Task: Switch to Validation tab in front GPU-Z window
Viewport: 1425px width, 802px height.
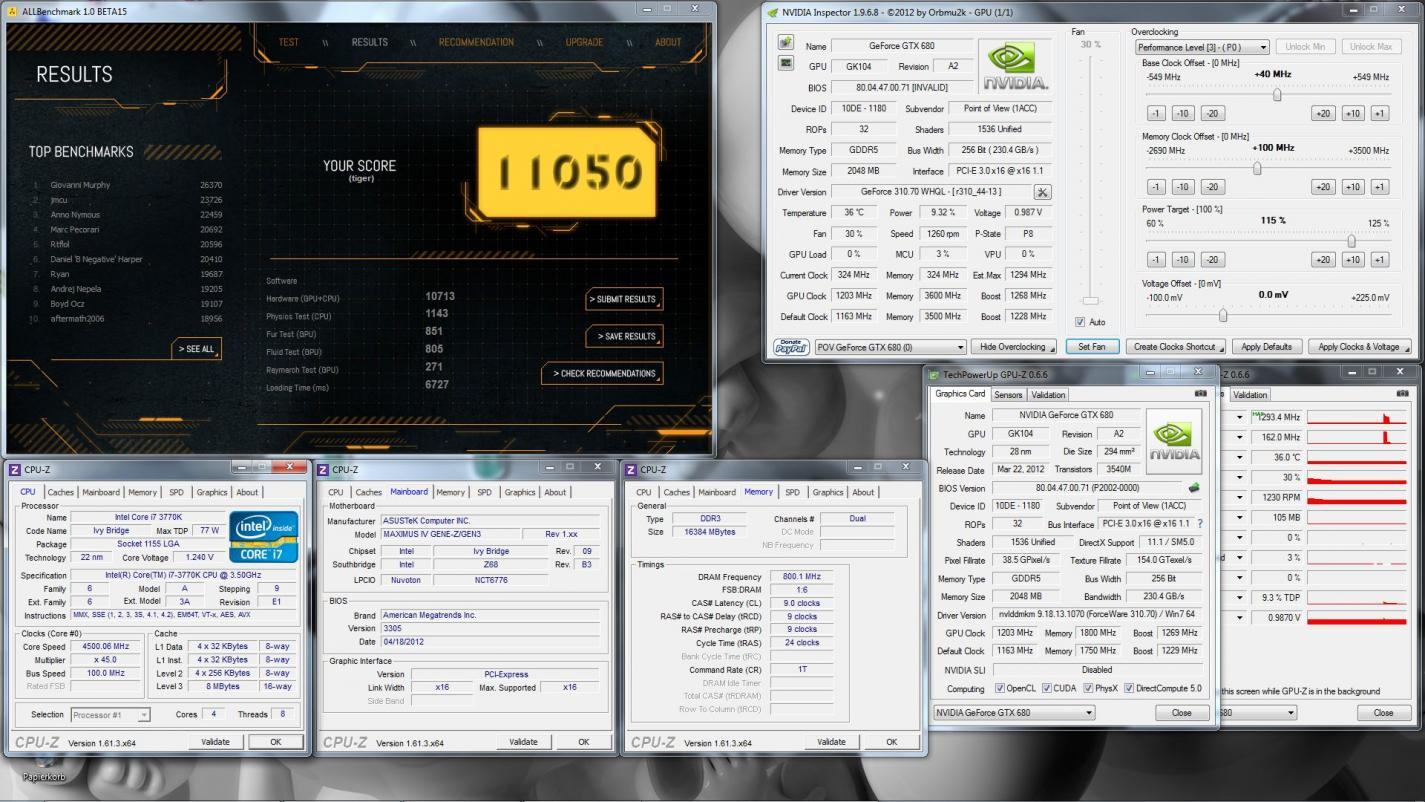Action: [x=1047, y=394]
